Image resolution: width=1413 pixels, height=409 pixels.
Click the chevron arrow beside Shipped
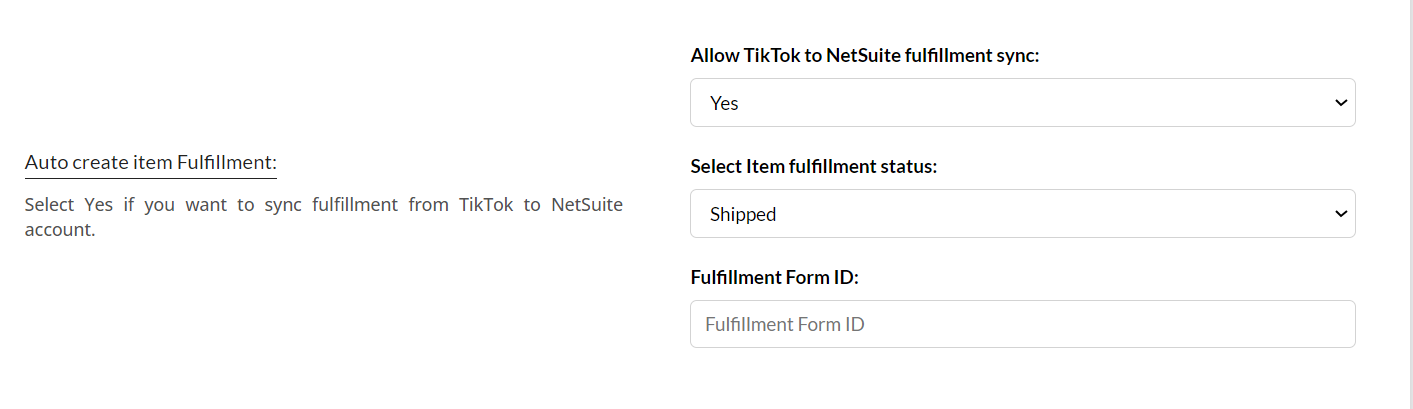pos(1341,214)
